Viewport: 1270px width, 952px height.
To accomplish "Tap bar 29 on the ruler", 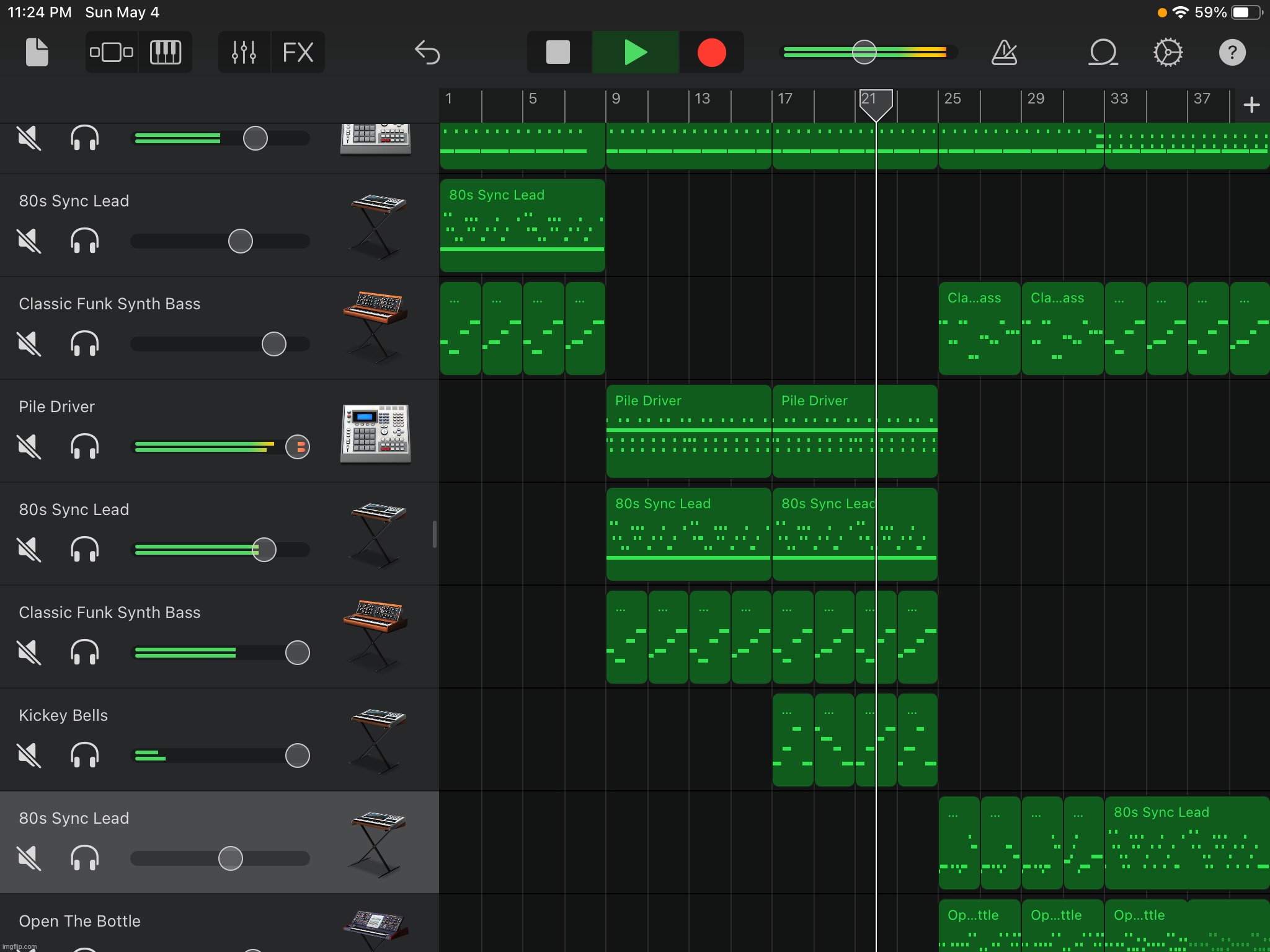I will tap(1036, 99).
